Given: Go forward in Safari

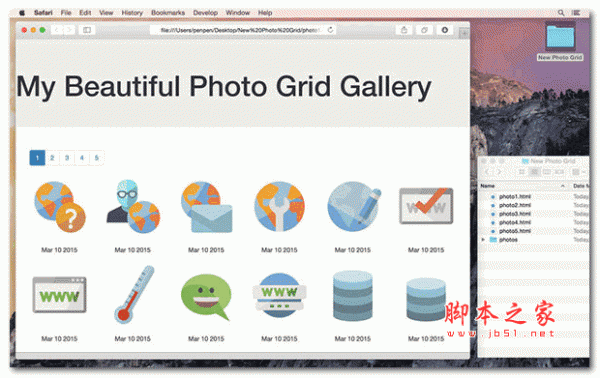Looking at the screenshot, I should [x=69, y=30].
